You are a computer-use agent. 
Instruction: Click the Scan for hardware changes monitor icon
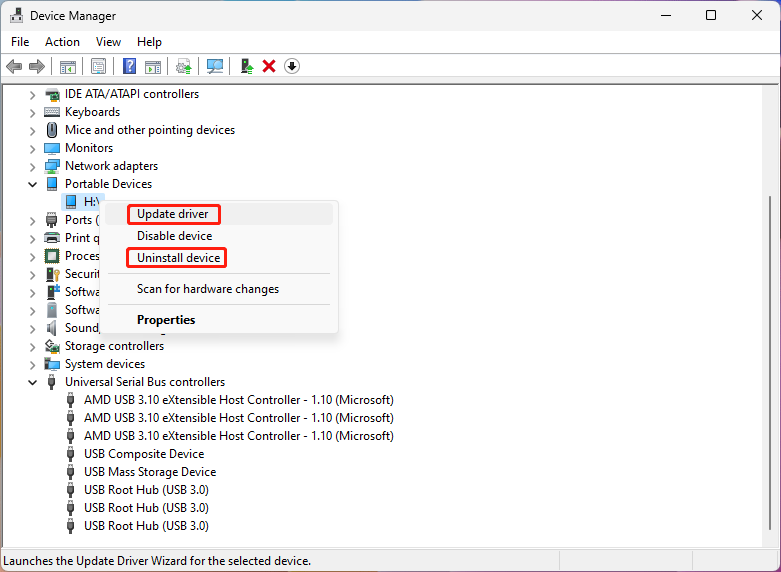[215, 66]
